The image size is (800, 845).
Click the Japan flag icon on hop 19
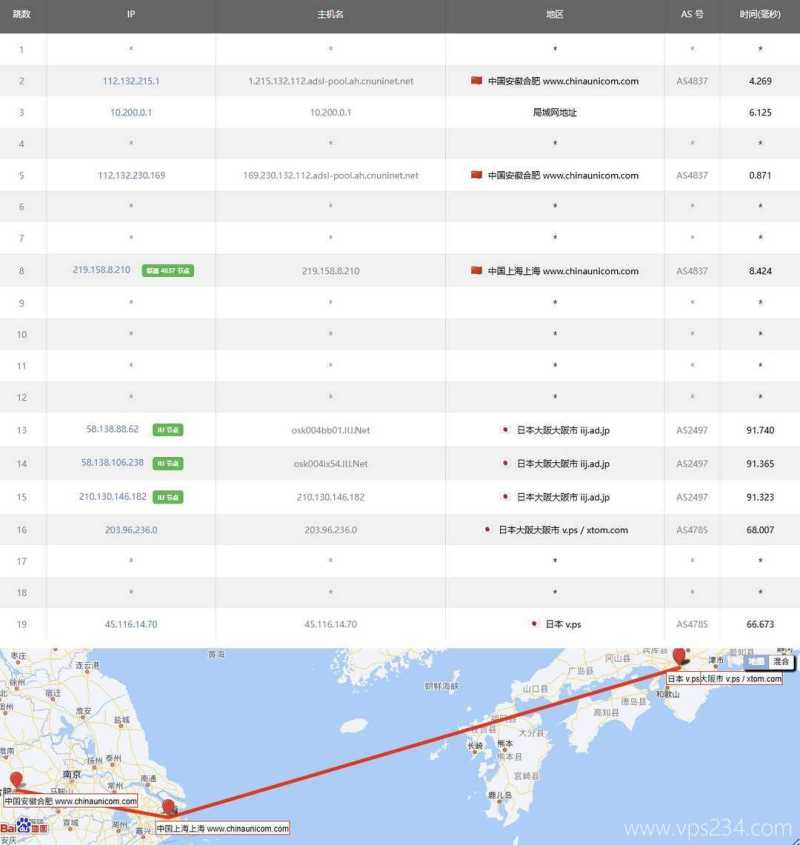(x=536, y=622)
